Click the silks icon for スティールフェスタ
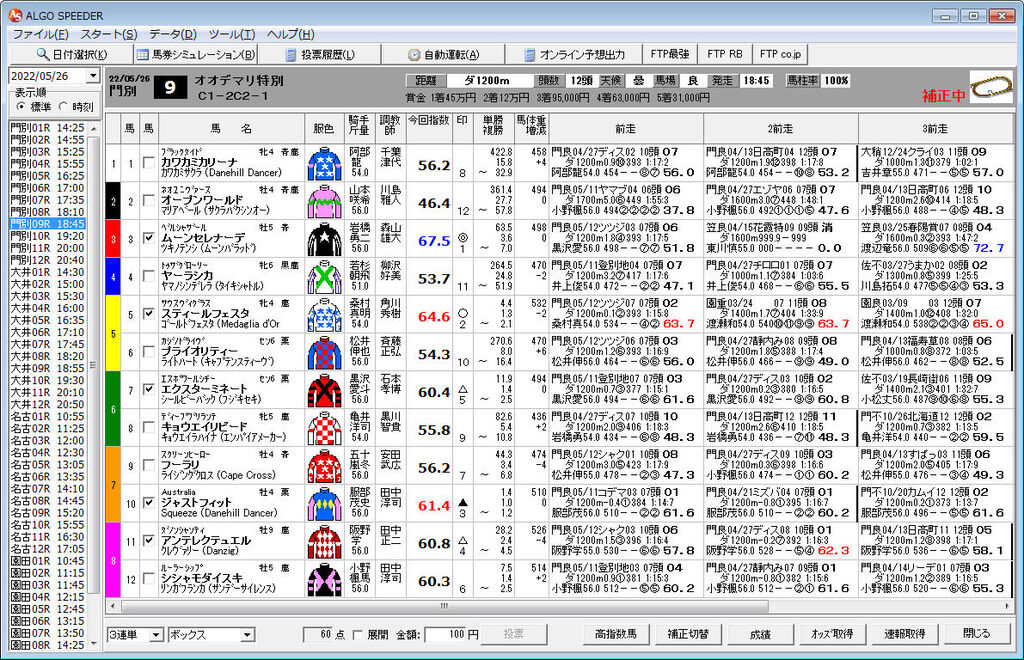This screenshot has width=1024, height=660. click(325, 315)
